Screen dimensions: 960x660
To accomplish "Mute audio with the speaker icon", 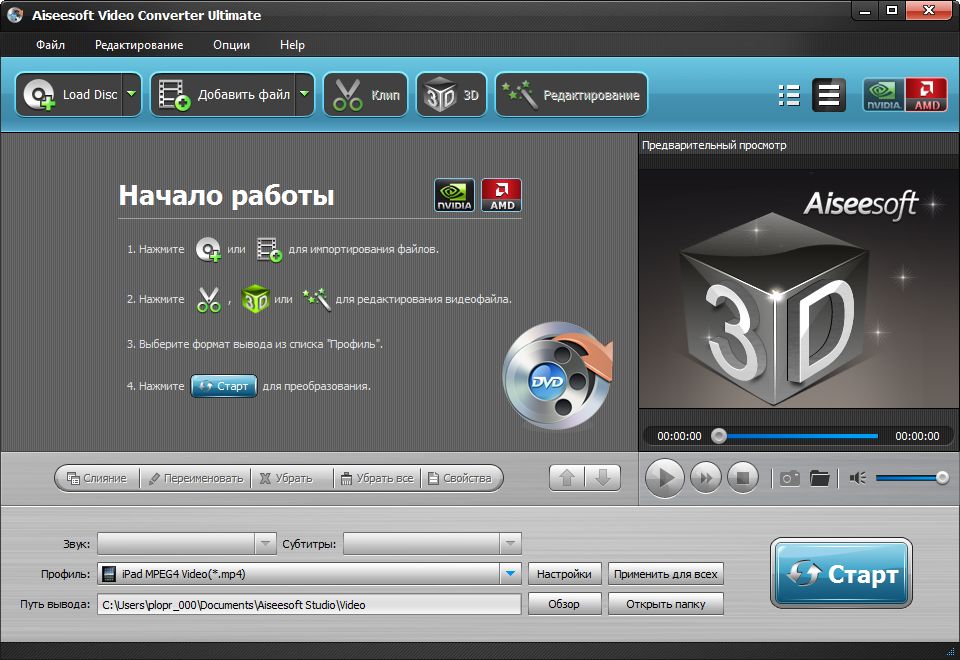I will [x=857, y=478].
